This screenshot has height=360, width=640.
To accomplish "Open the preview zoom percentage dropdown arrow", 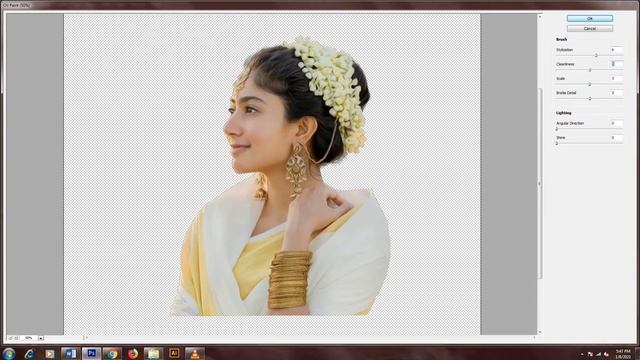I will pyautogui.click(x=41, y=338).
